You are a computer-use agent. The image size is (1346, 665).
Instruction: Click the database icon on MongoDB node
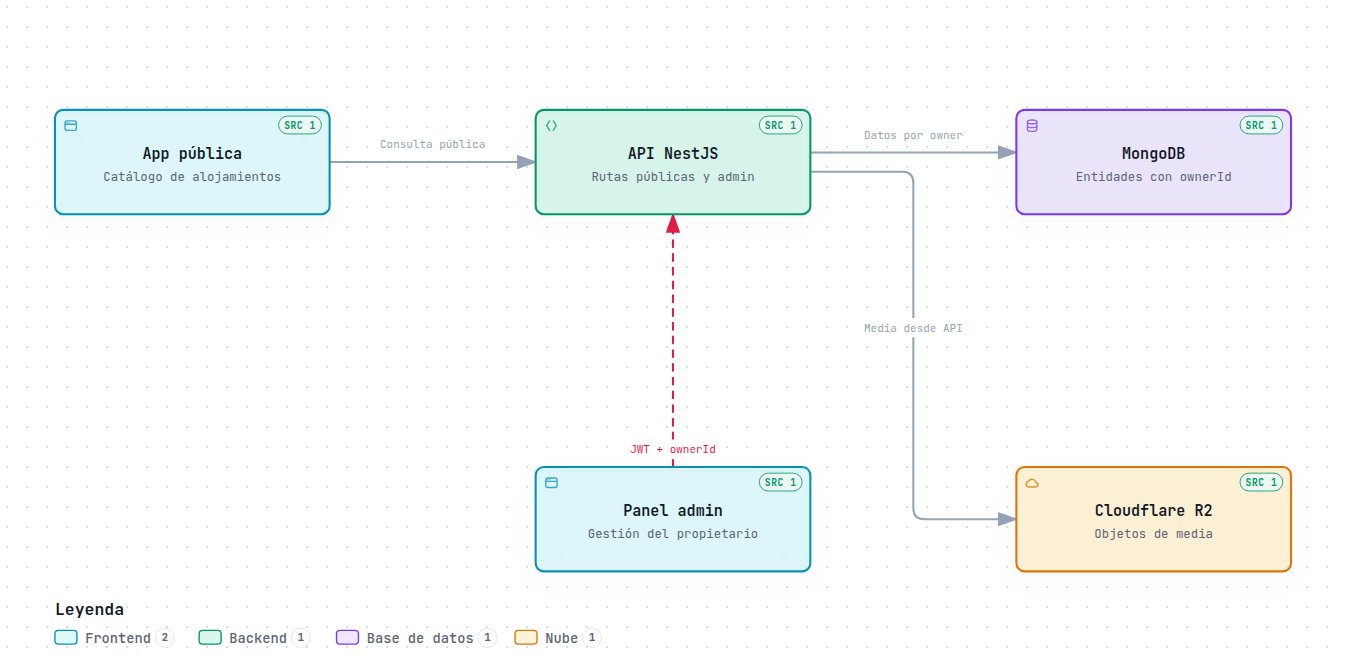pos(1032,126)
